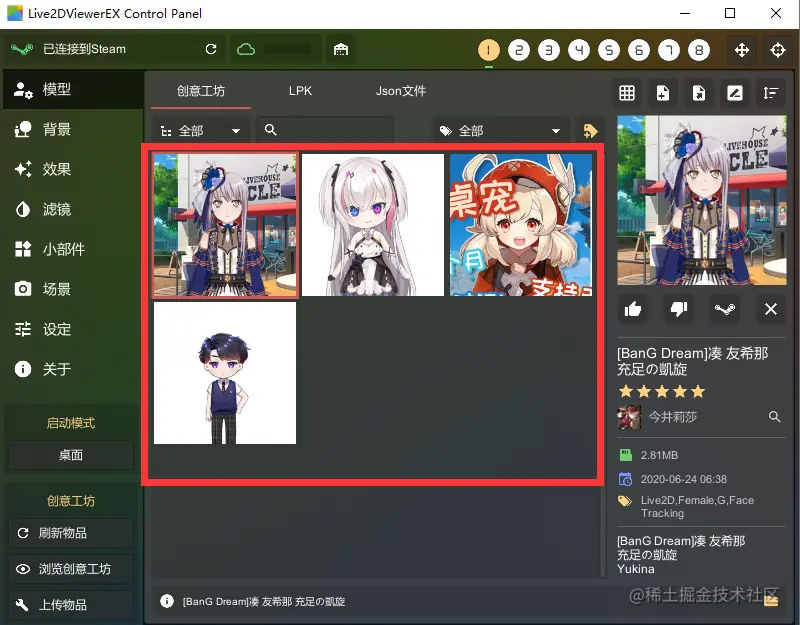Expand the 全部 tag filter dropdown
800x625 pixels.
click(x=502, y=131)
